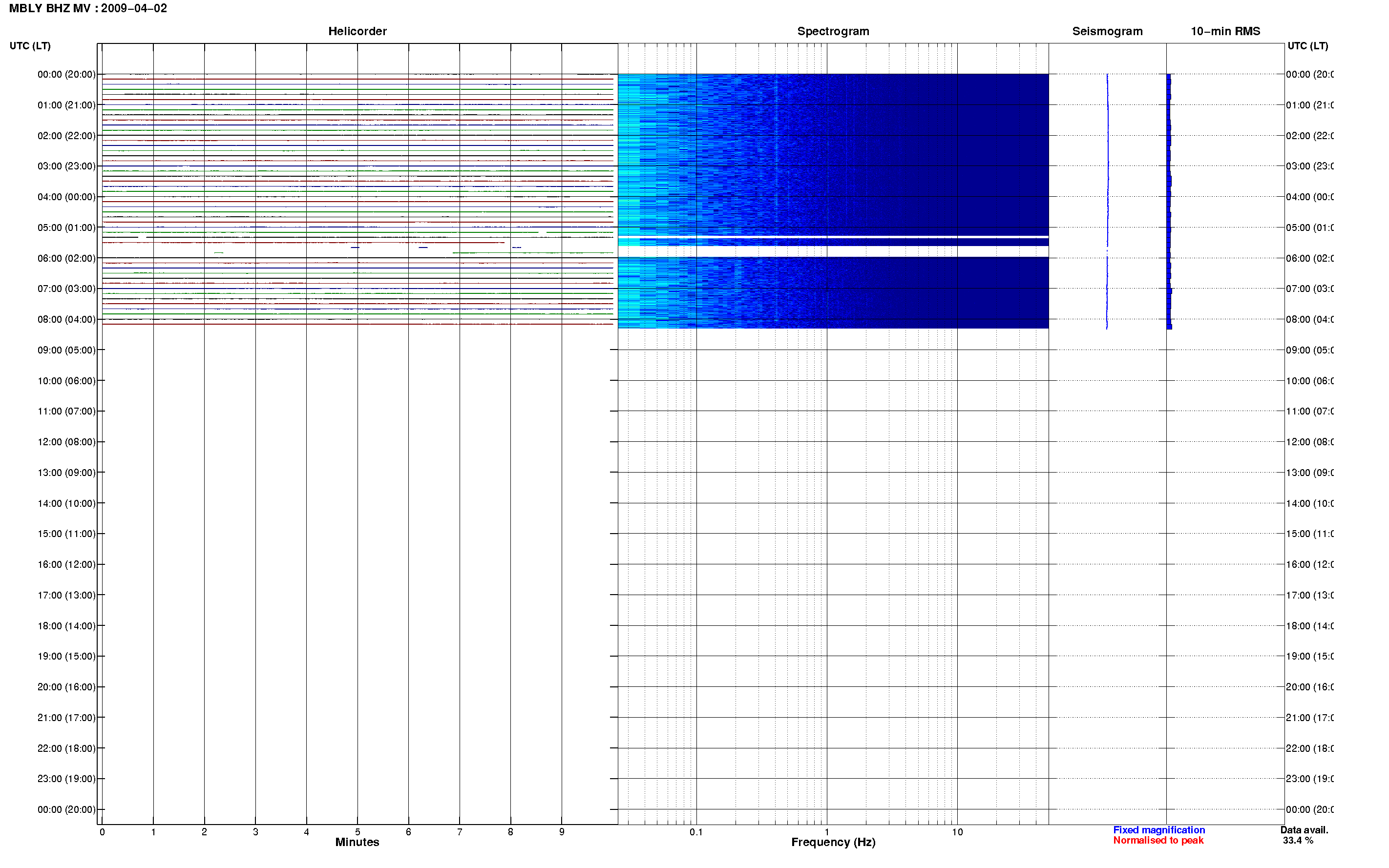Click the left-axis 11:00 (07:00) time label
This screenshot has height=868, width=1389.
(66, 411)
